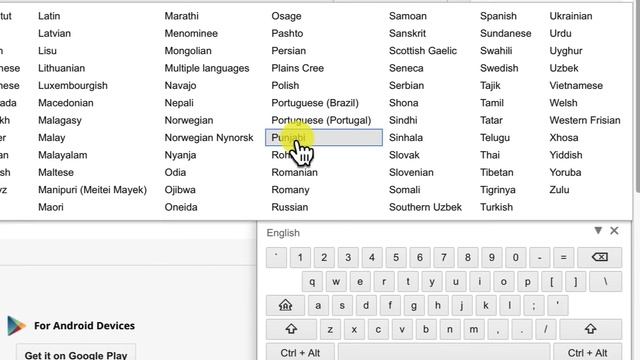Select Pashto from the list
640x360 pixels.
tap(287, 33)
